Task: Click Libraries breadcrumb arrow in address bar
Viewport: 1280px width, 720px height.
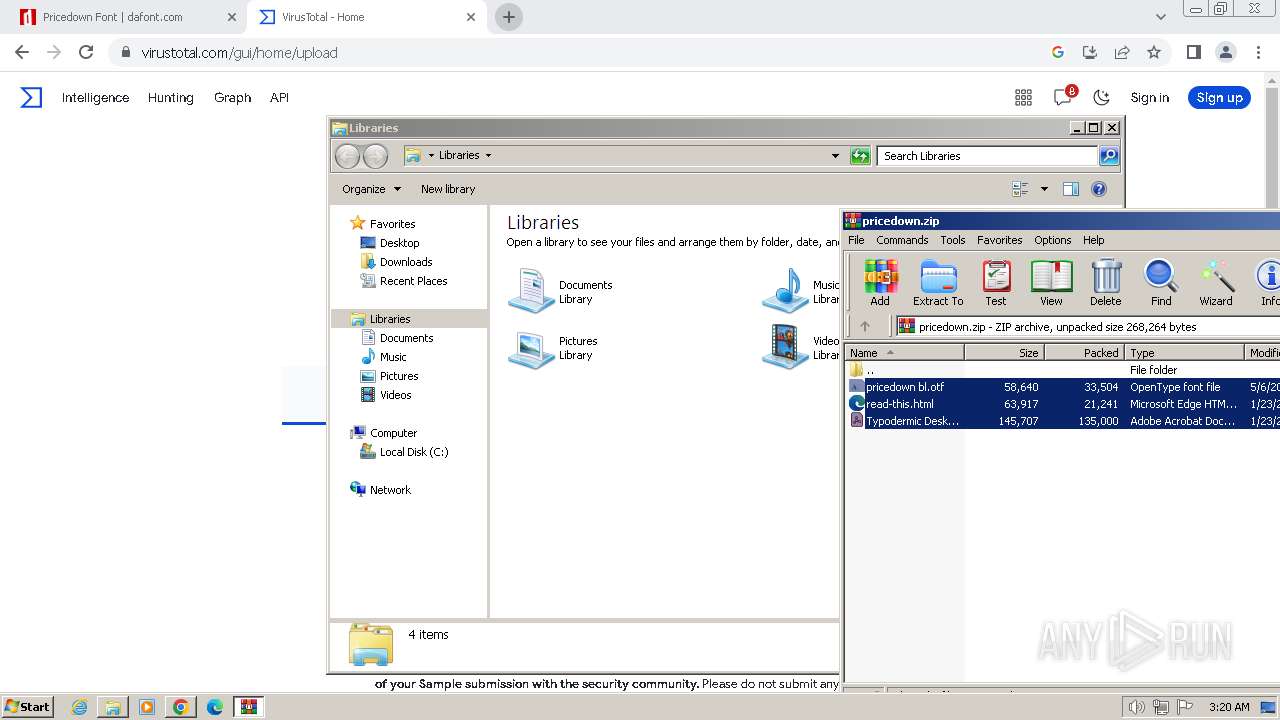Action: point(488,155)
